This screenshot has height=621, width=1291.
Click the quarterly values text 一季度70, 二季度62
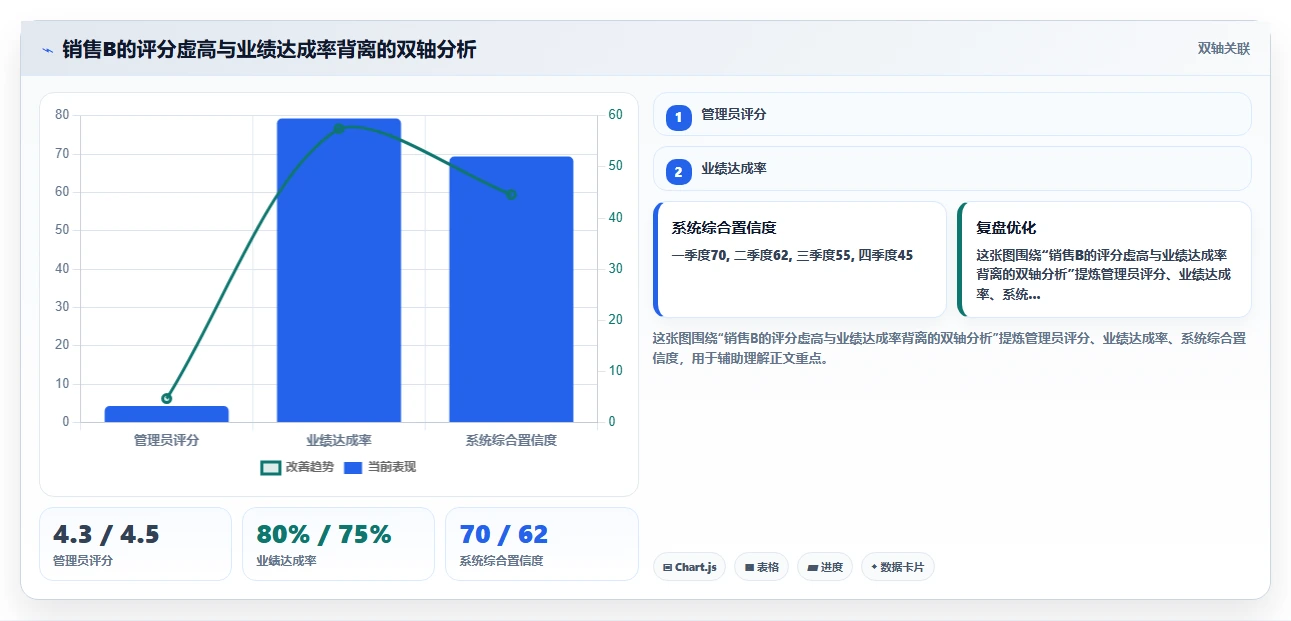coord(792,256)
